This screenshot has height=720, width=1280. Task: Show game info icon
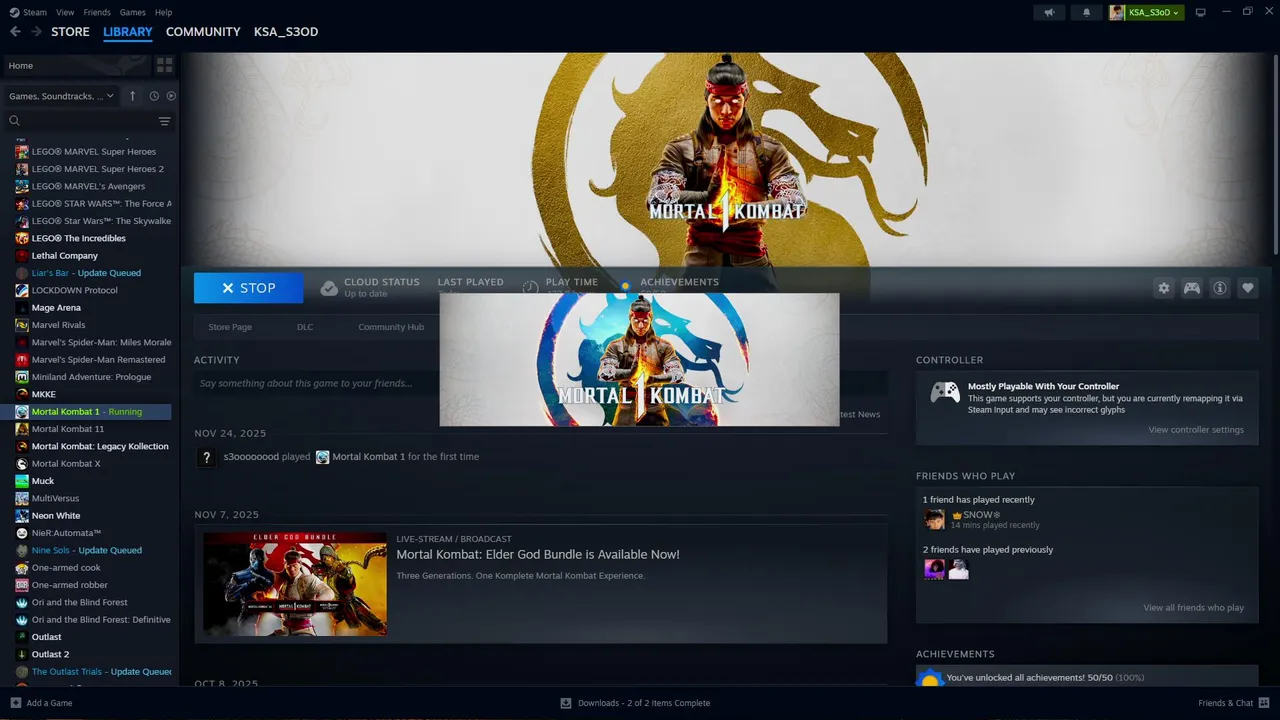1220,288
